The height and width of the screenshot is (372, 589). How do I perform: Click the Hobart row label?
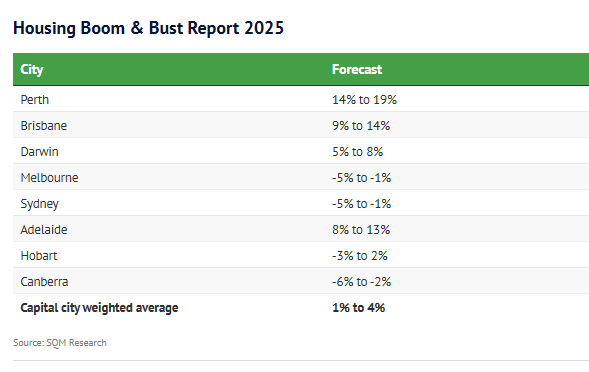(39, 256)
